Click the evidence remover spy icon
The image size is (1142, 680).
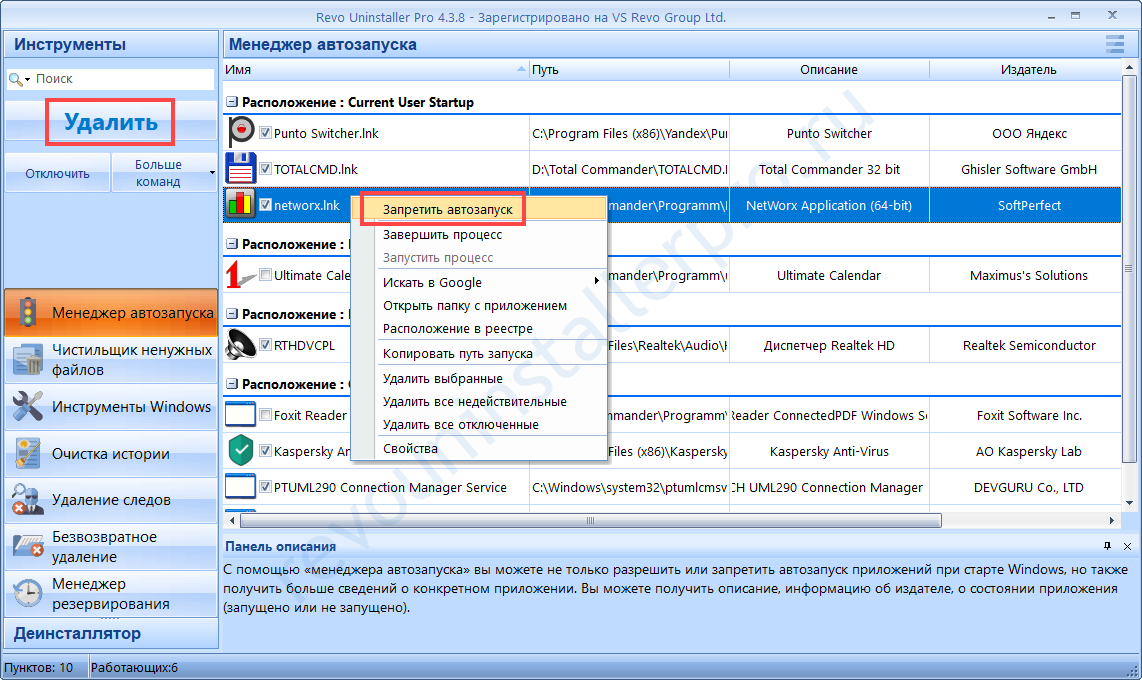pyautogui.click(x=28, y=499)
